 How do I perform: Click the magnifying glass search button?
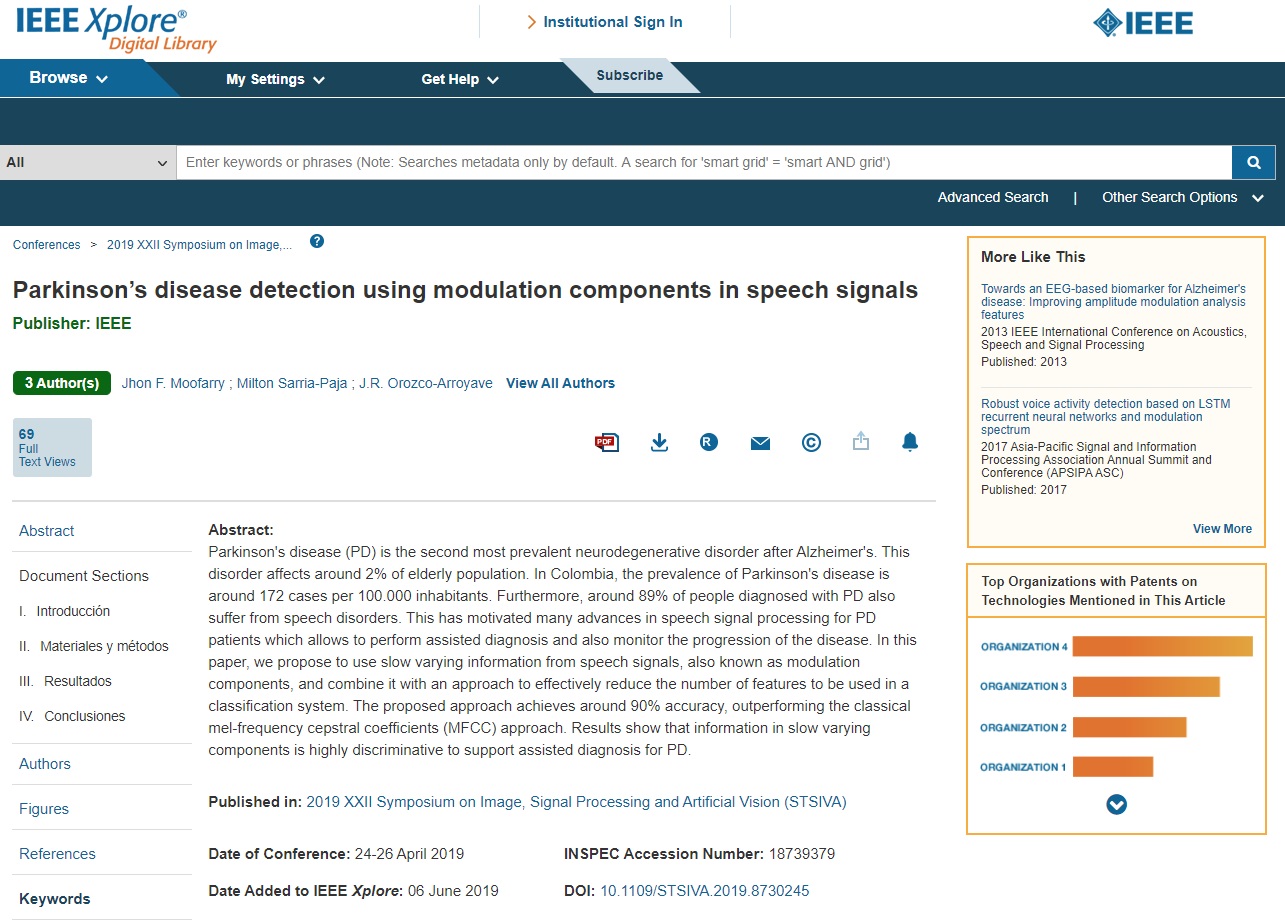tap(1253, 162)
